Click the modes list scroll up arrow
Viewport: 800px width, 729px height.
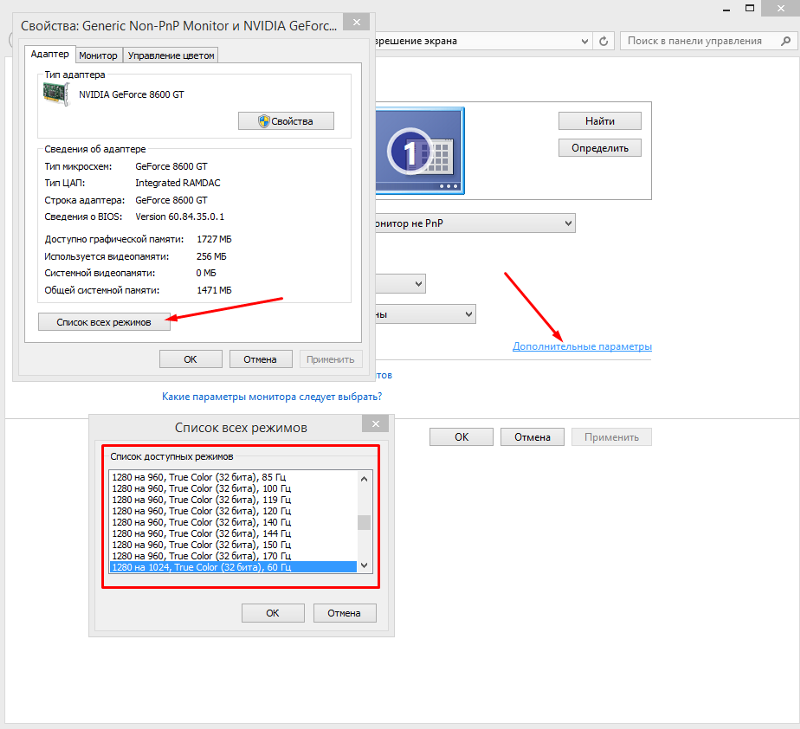(364, 479)
